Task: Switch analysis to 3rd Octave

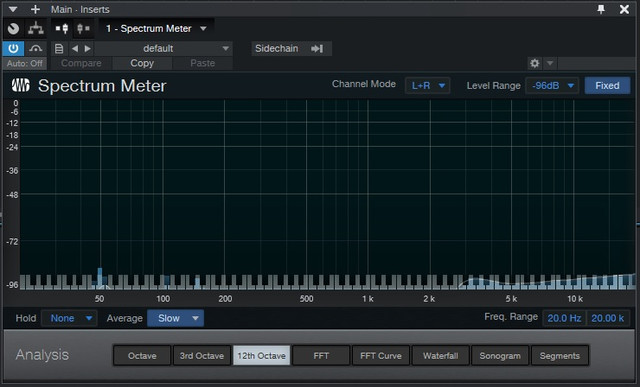Action: click(x=202, y=356)
